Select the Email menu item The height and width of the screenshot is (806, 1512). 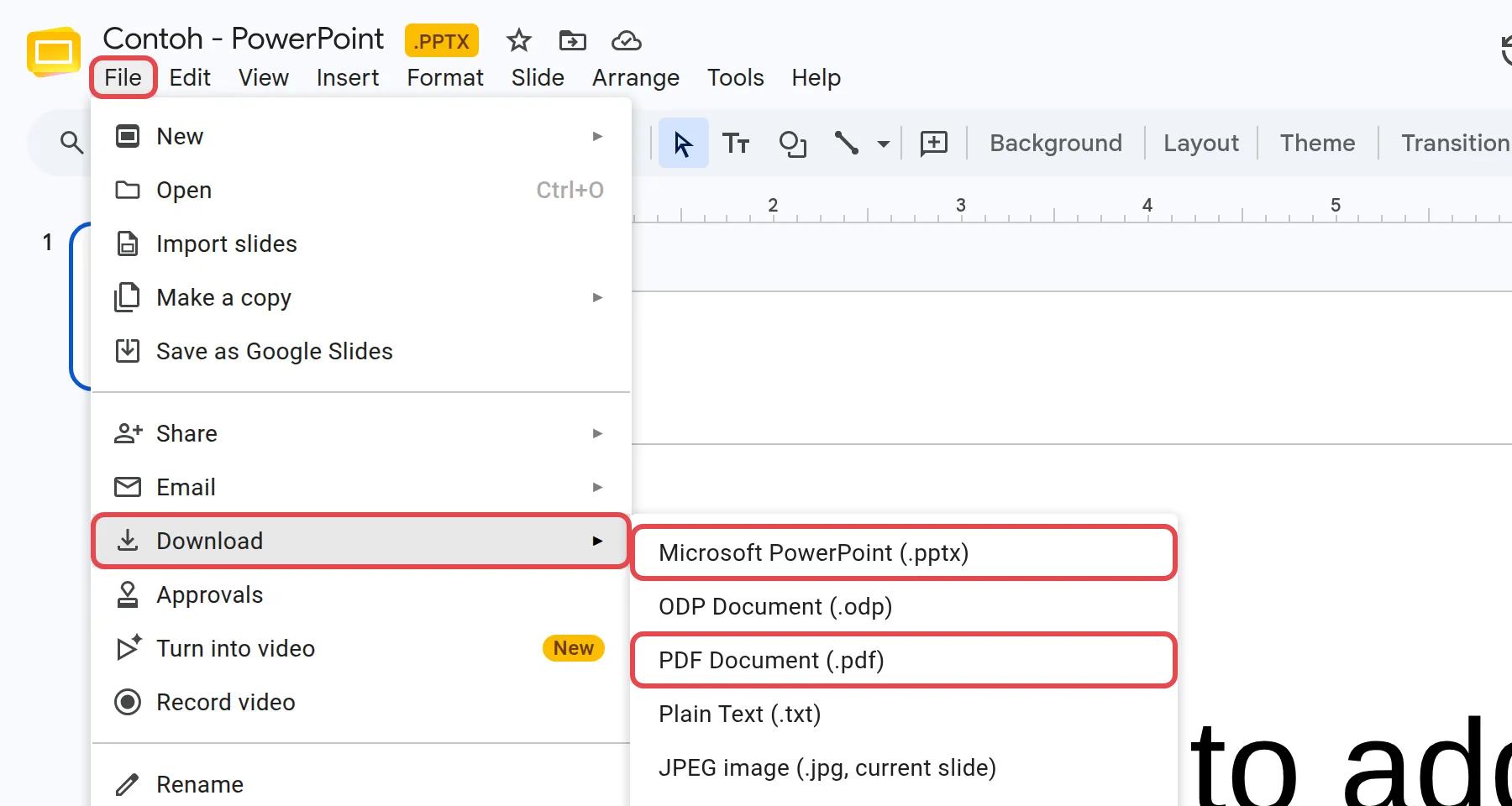tap(361, 487)
